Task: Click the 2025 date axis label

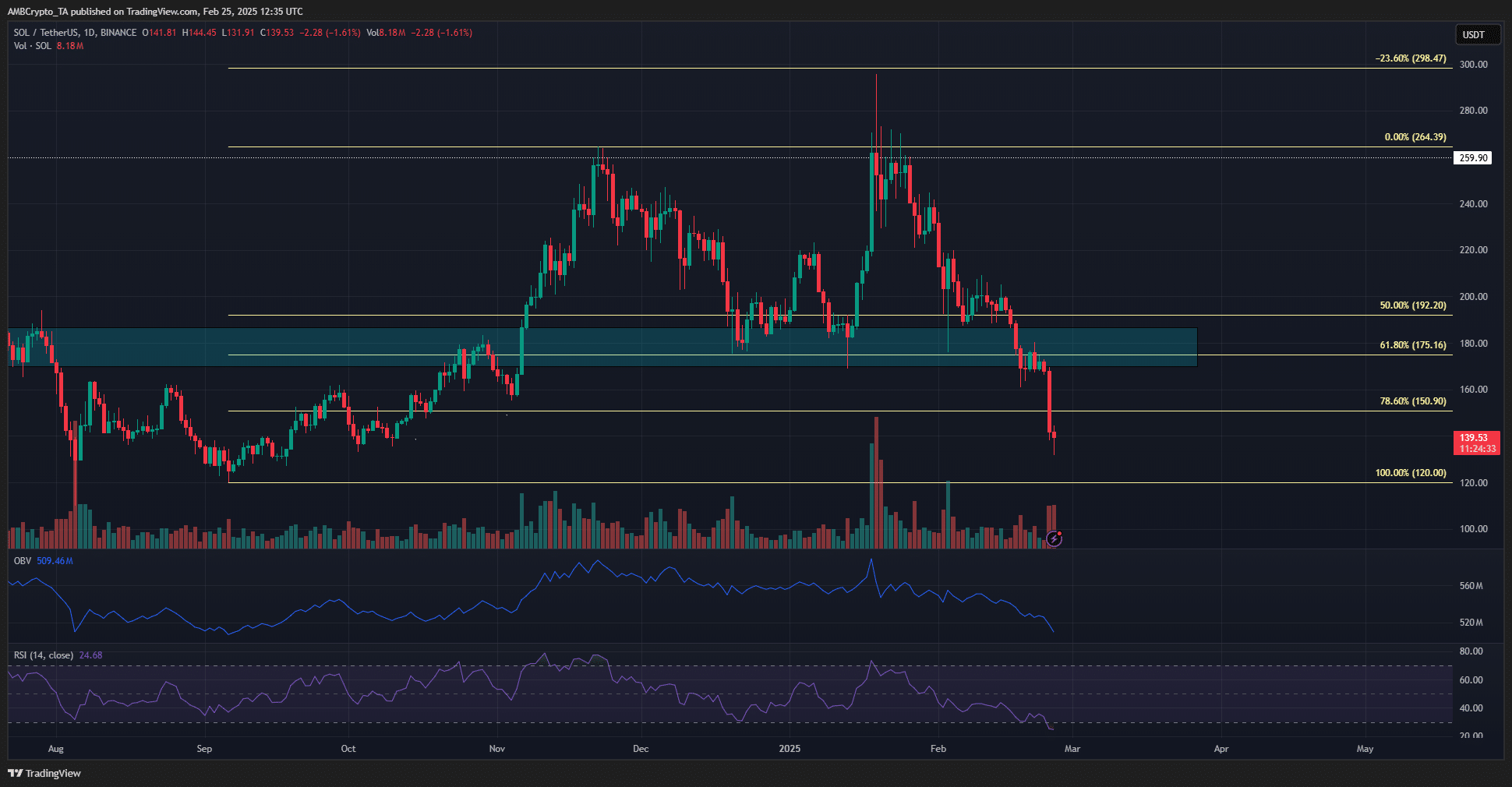Action: (790, 749)
